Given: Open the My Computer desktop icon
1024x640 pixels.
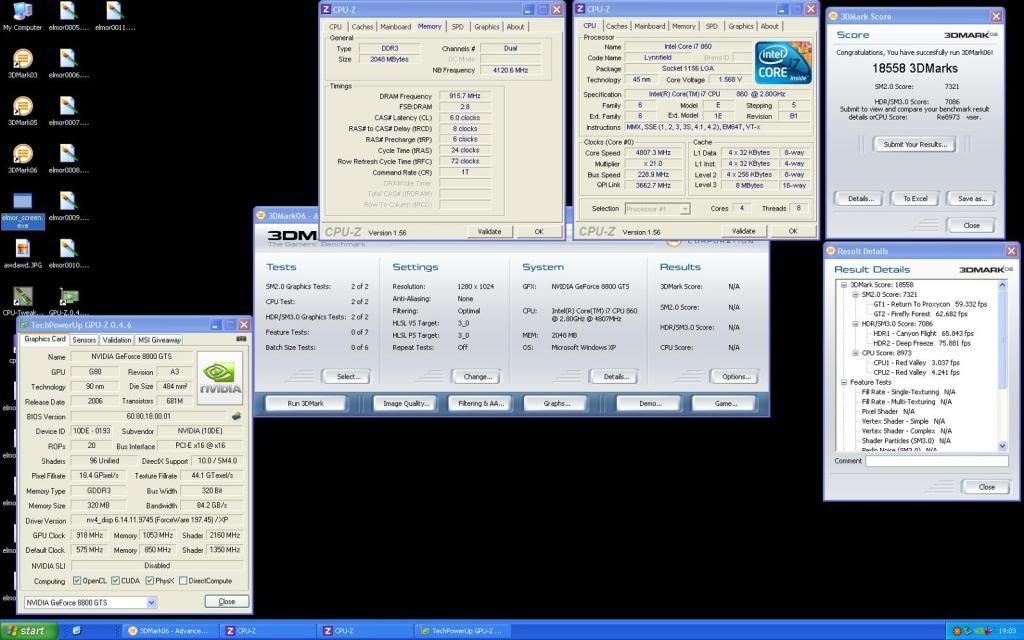Looking at the screenshot, I should (22, 13).
